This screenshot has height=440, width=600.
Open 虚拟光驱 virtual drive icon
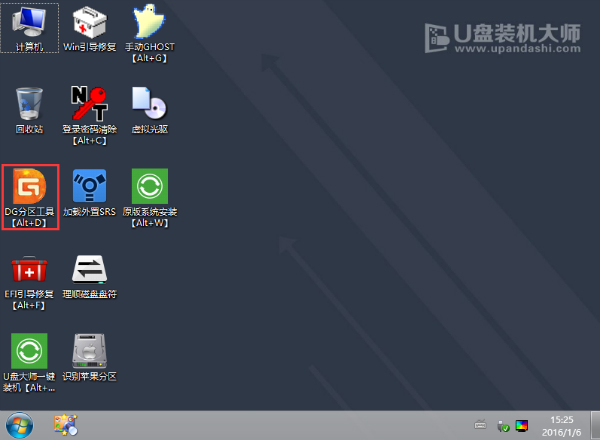click(150, 111)
